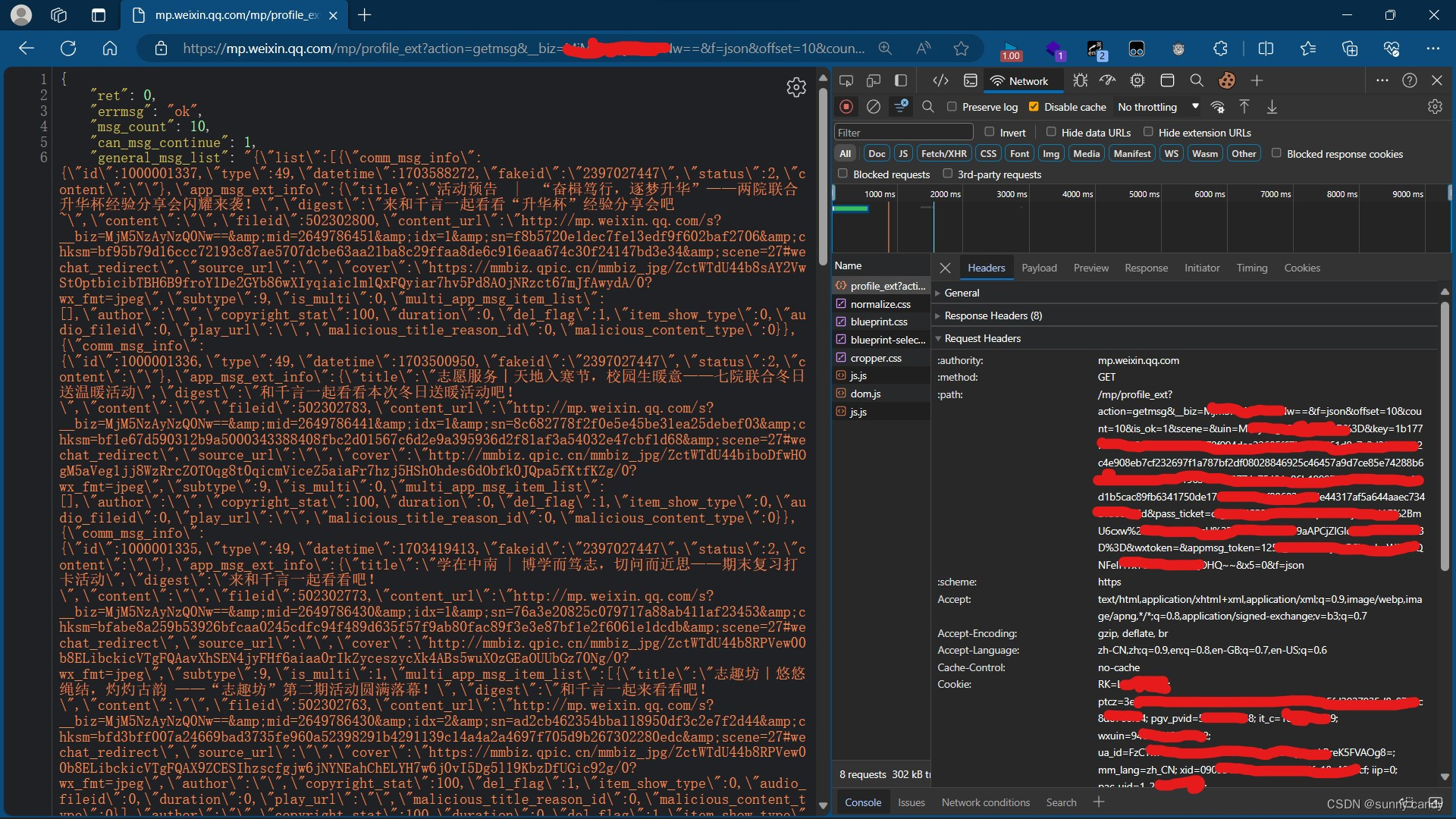The height and width of the screenshot is (819, 1456).
Task: Switch to the Response tab
Action: click(1146, 268)
